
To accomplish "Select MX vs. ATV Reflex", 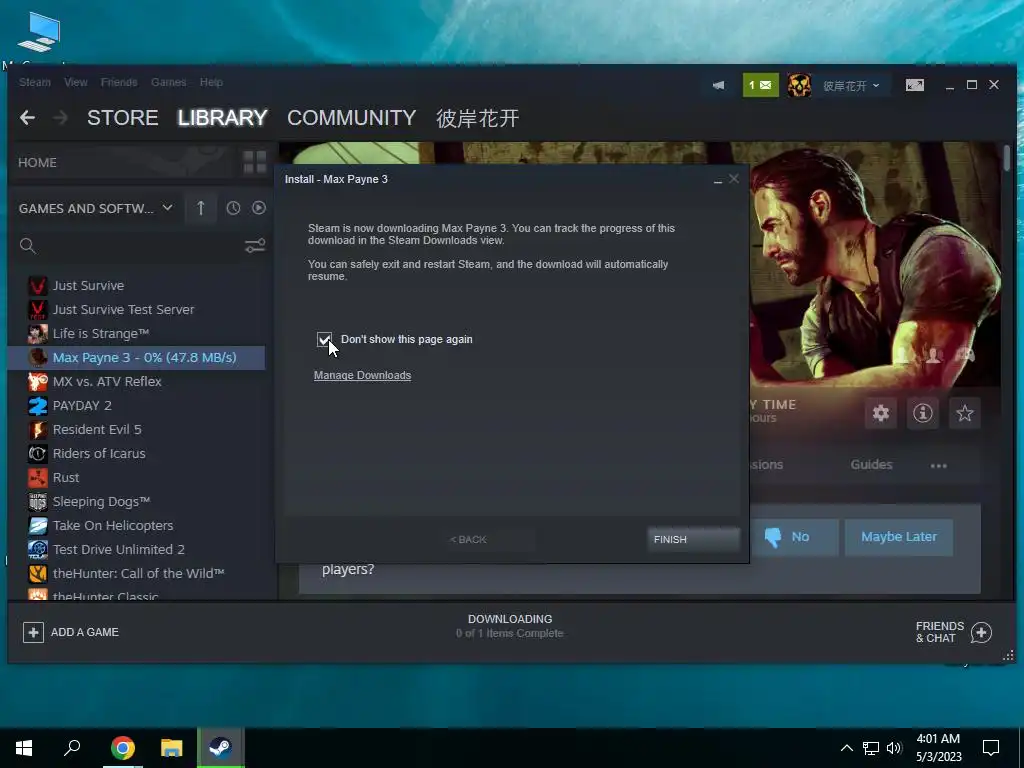I will pos(137,381).
